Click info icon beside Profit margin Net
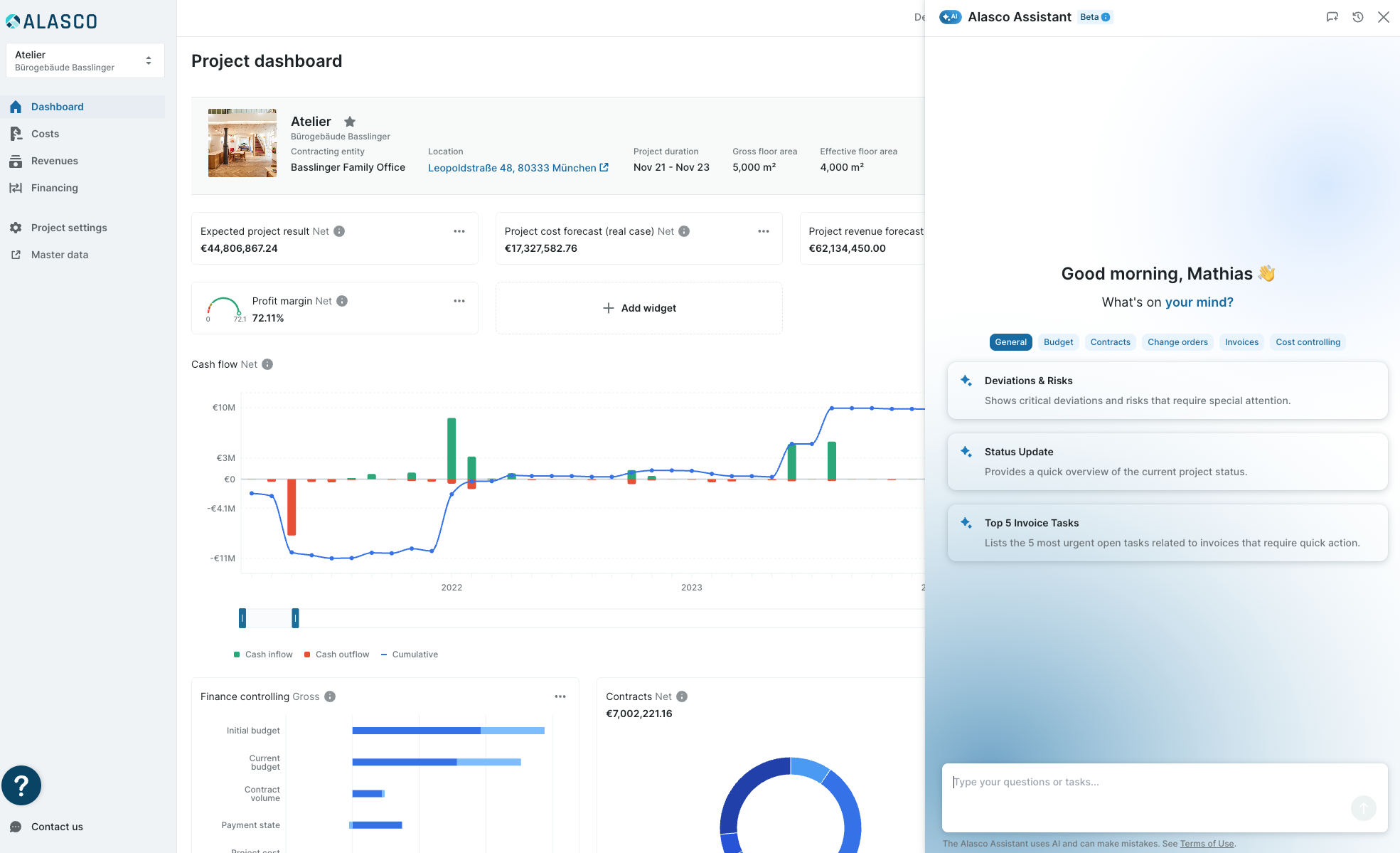 (342, 301)
